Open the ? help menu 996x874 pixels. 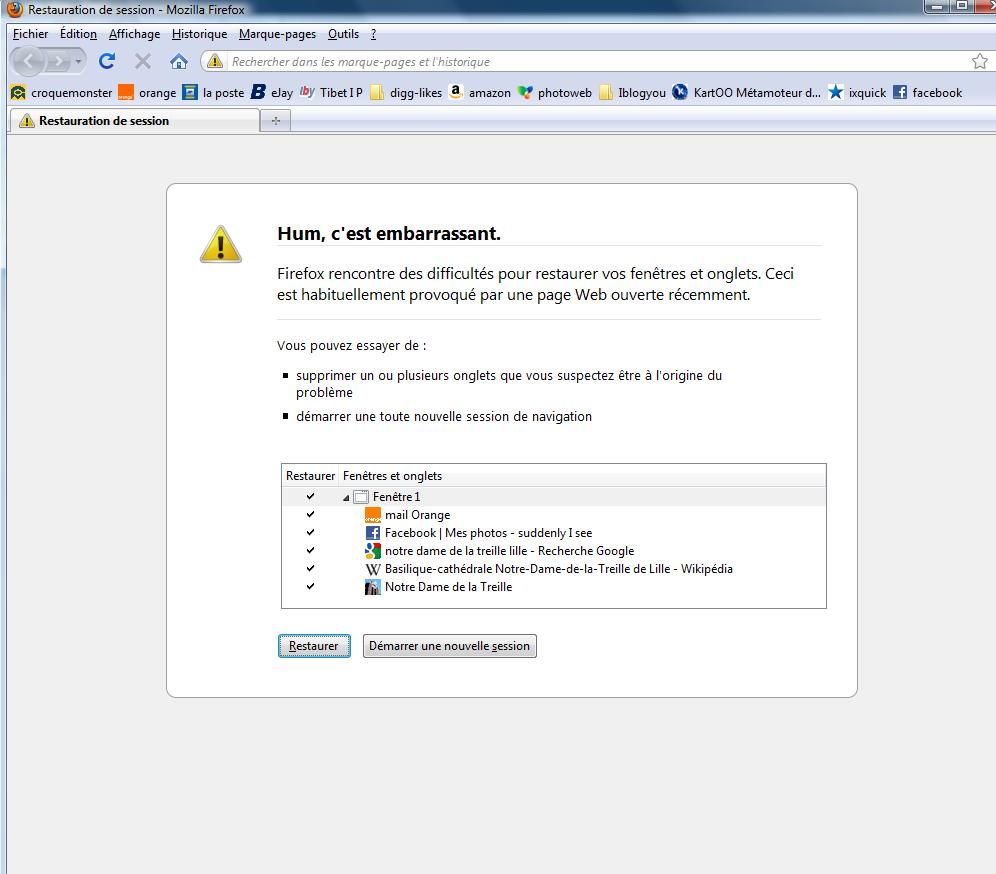click(374, 34)
